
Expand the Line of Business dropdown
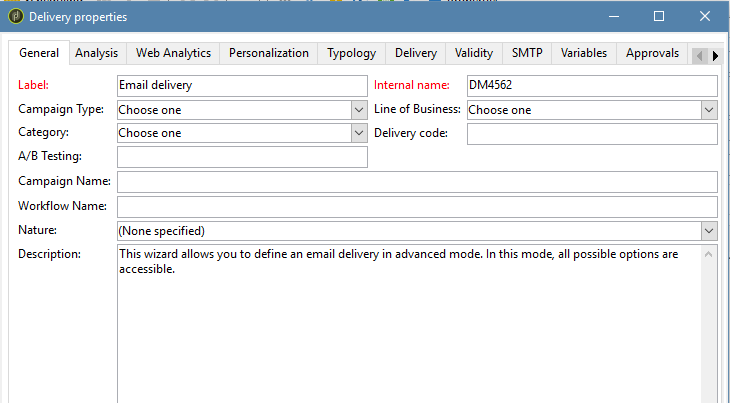coord(709,110)
